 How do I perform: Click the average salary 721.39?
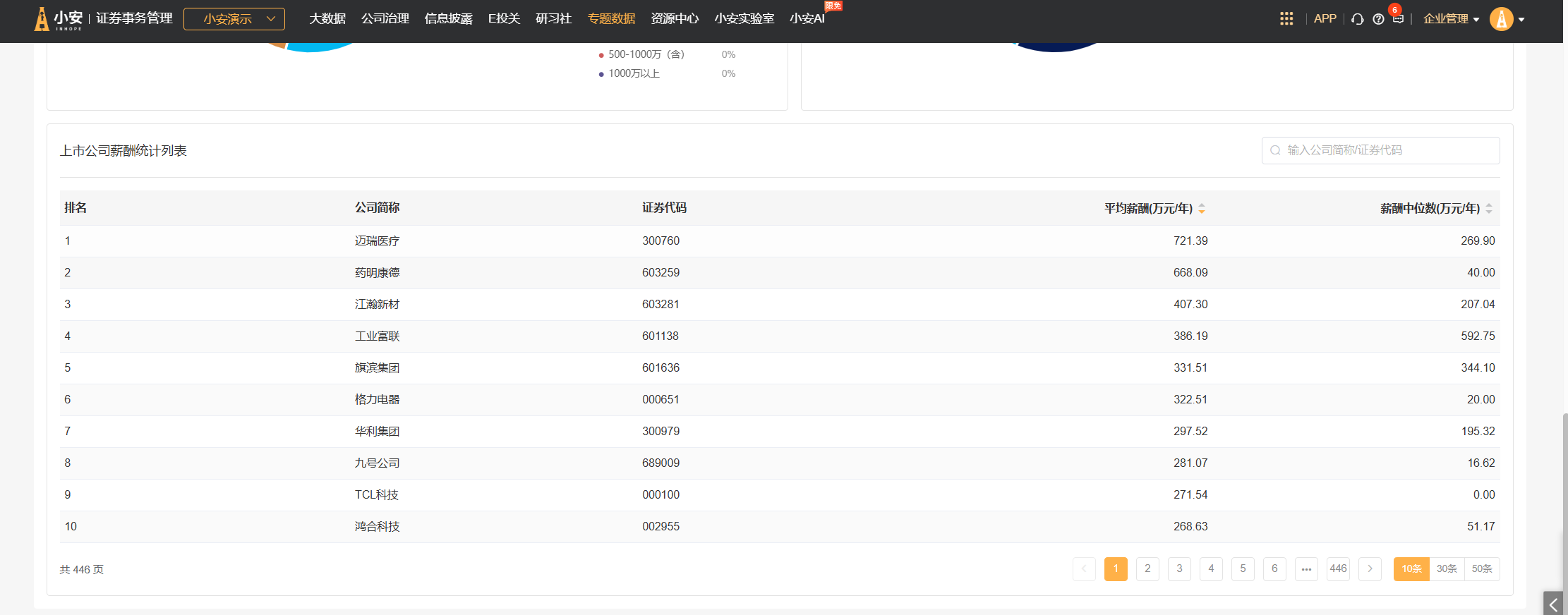click(1190, 240)
